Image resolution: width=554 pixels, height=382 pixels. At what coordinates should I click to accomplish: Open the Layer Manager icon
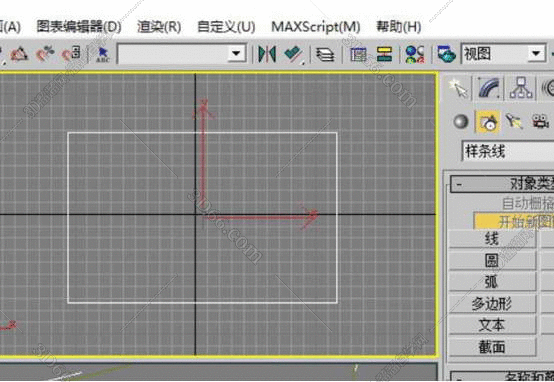pos(325,55)
